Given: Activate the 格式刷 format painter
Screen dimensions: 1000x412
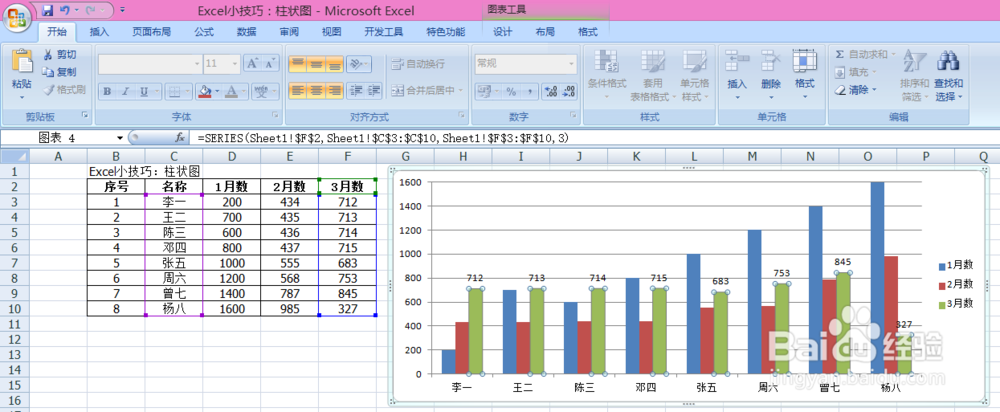Looking at the screenshot, I should pyautogui.click(x=64, y=90).
